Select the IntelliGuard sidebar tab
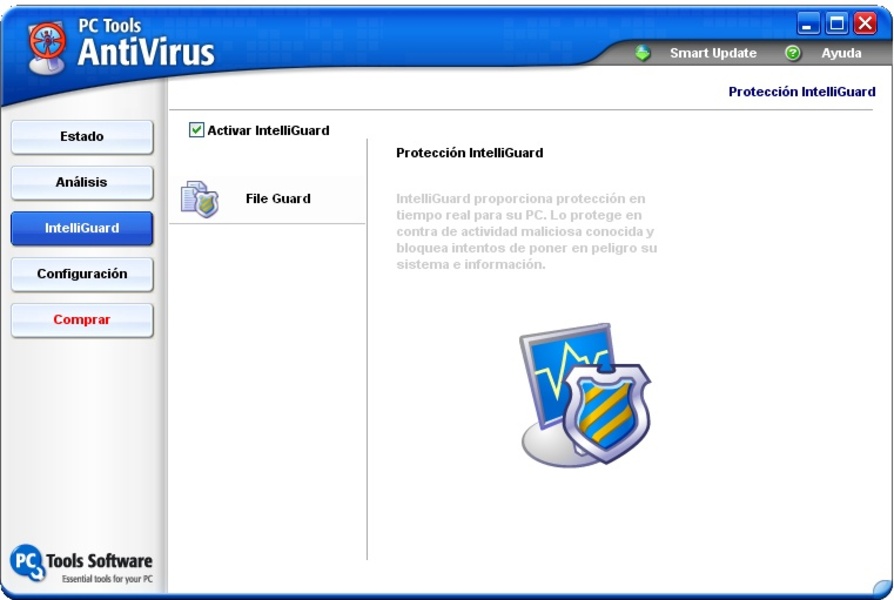Viewport: 894px width, 600px height. 82,228
